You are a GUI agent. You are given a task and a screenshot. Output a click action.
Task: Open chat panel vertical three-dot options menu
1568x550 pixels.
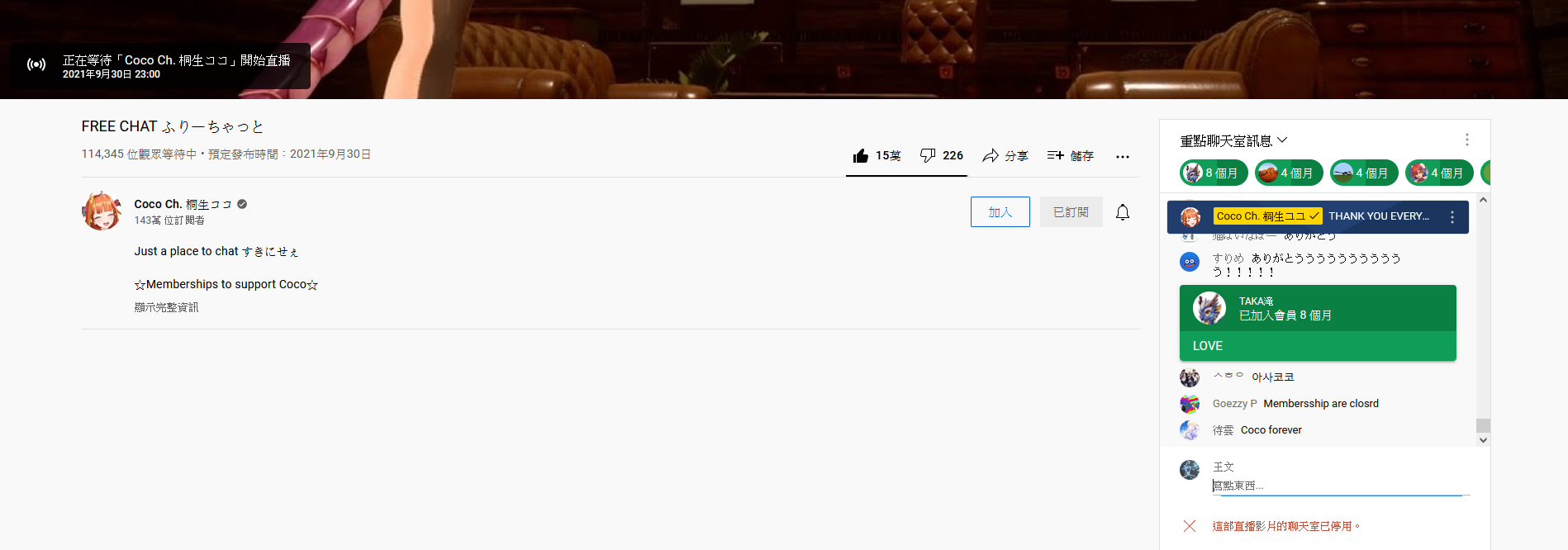point(1466,140)
